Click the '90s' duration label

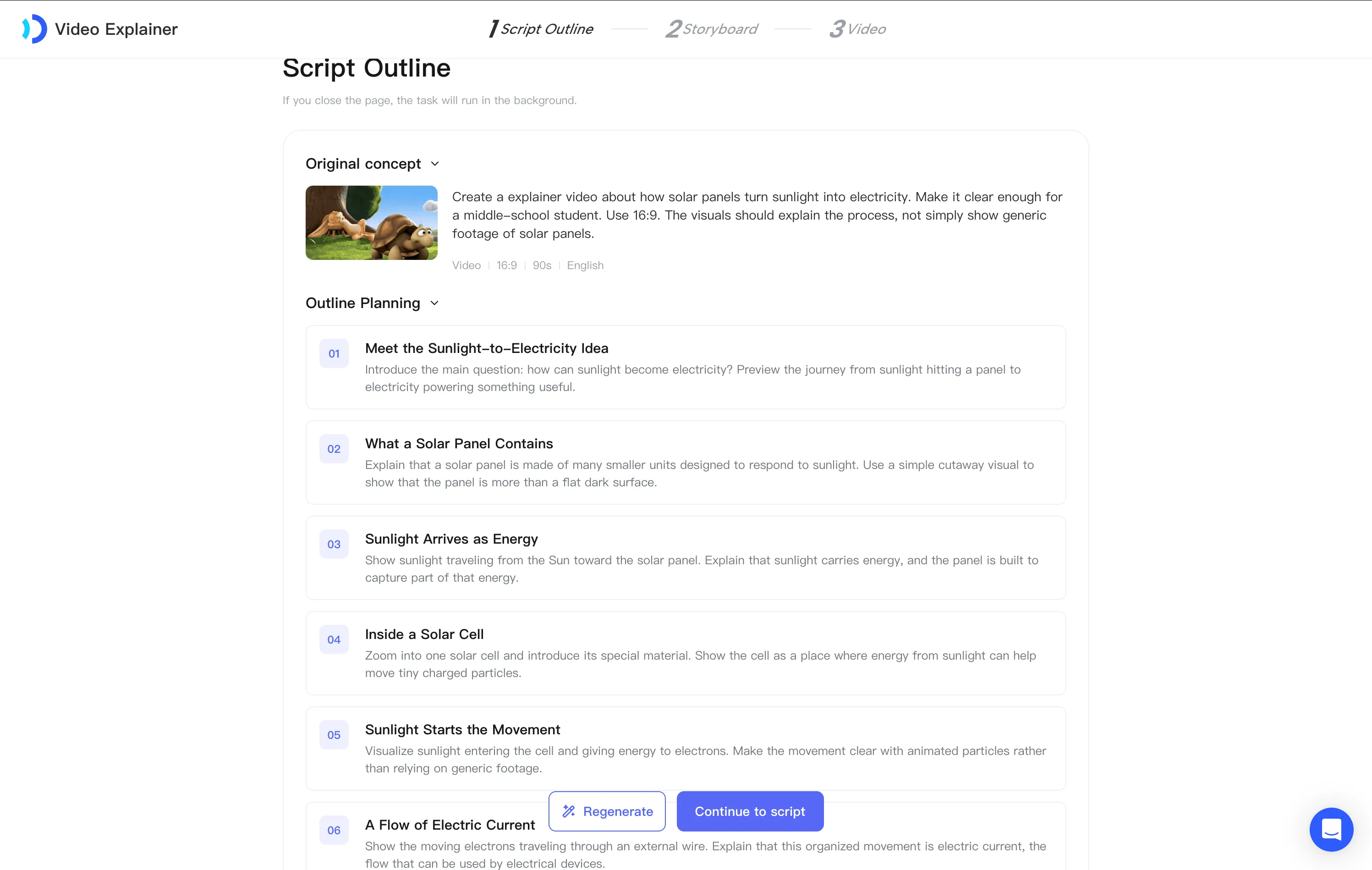pos(542,265)
